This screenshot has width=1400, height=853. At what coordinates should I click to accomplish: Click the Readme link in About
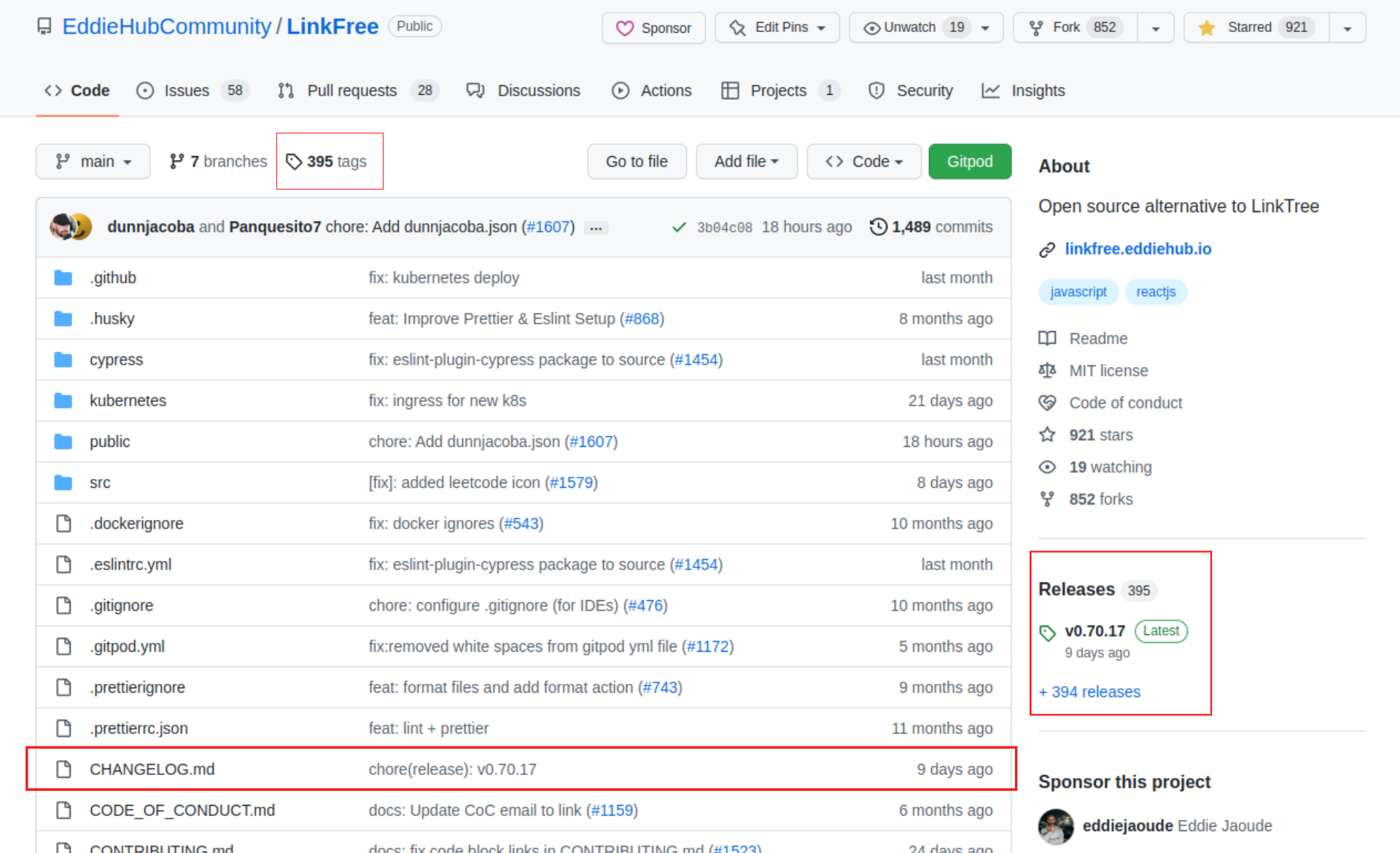[x=1097, y=338]
